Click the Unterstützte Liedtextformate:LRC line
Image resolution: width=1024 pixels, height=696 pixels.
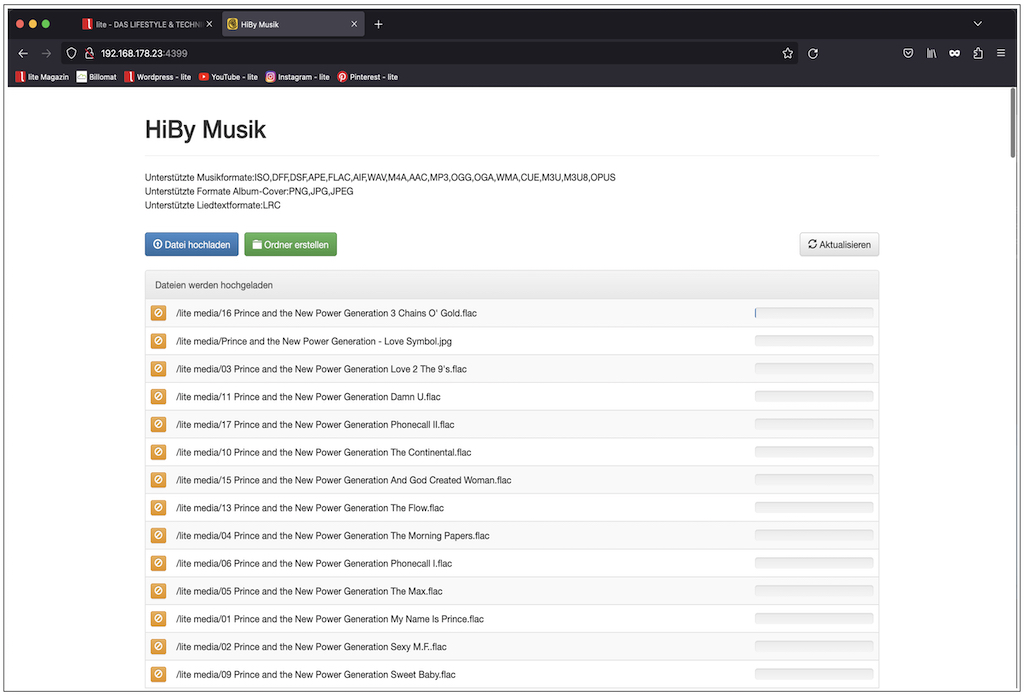tap(213, 205)
